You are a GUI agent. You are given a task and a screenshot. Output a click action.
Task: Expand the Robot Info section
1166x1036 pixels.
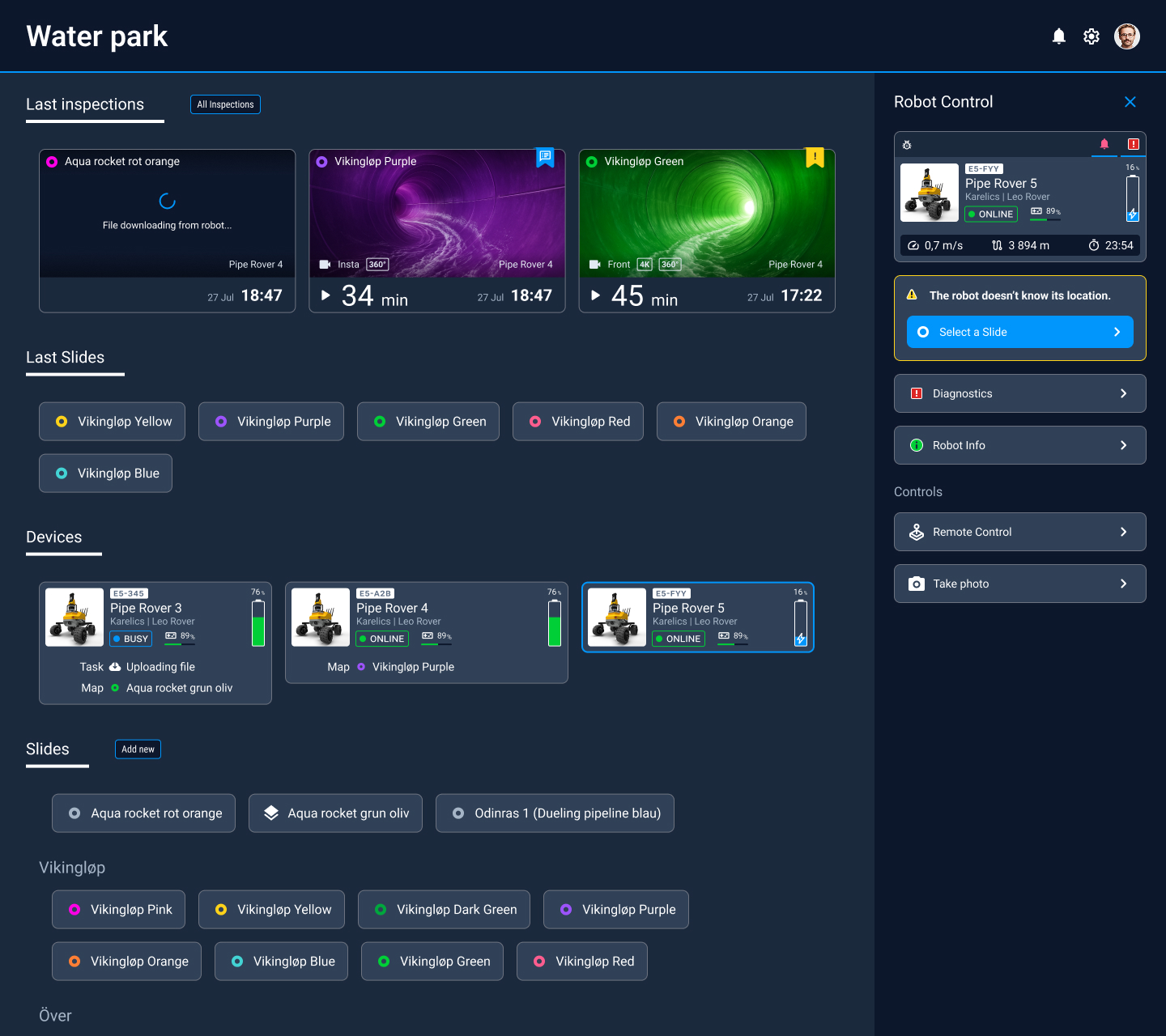1019,445
